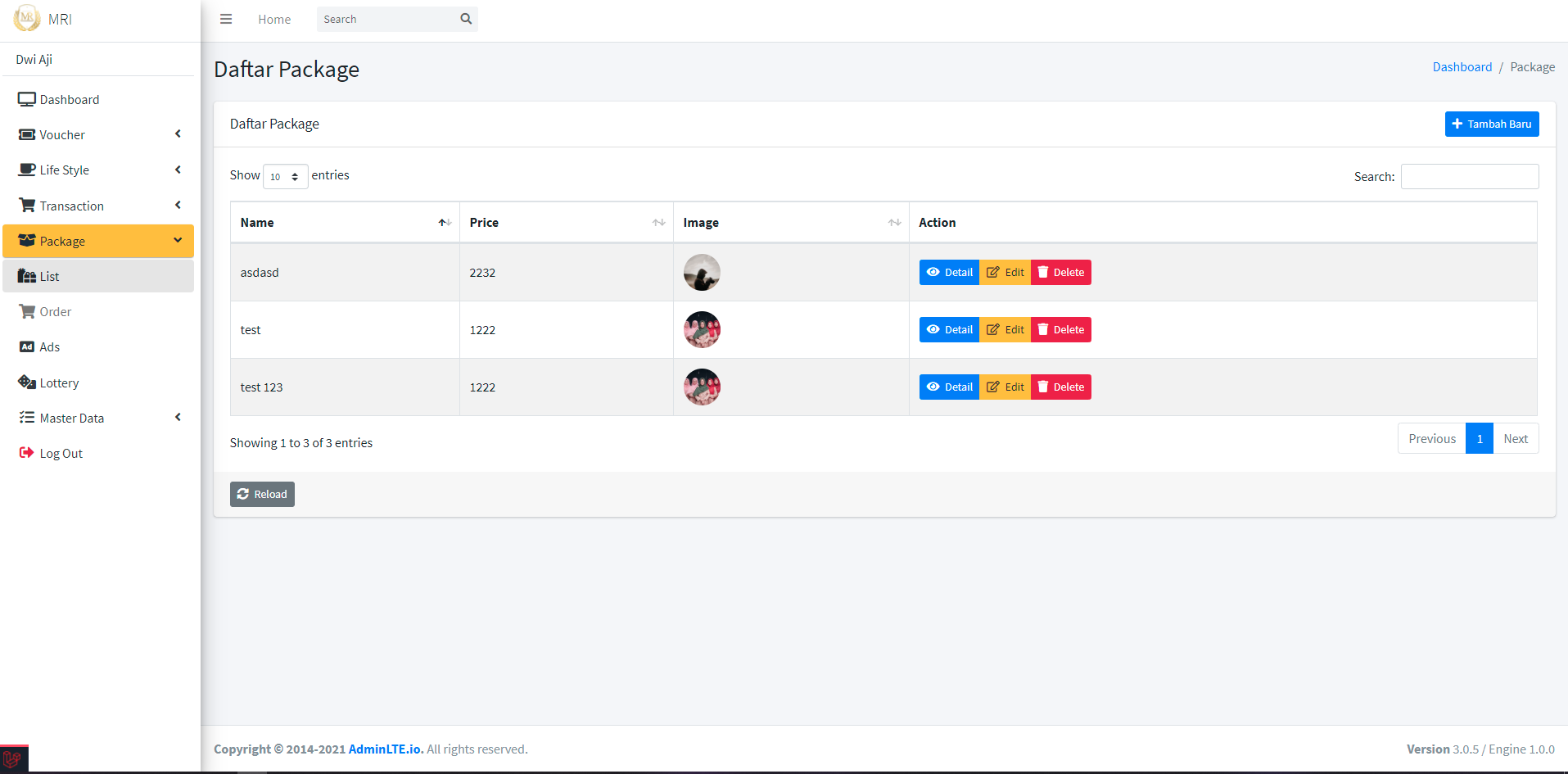1568x774 pixels.
Task: Toggle the sidebar hamburger menu
Action: pos(226,19)
